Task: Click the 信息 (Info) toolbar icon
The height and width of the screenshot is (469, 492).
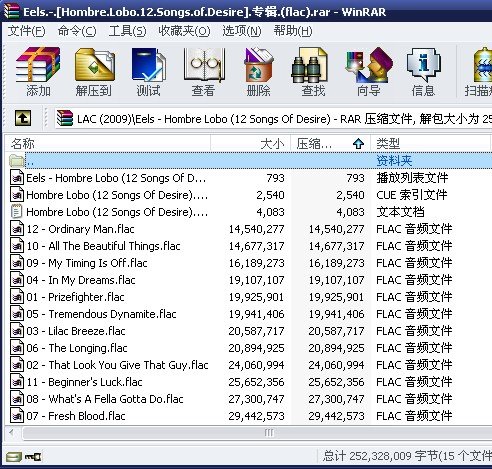Action: (423, 65)
